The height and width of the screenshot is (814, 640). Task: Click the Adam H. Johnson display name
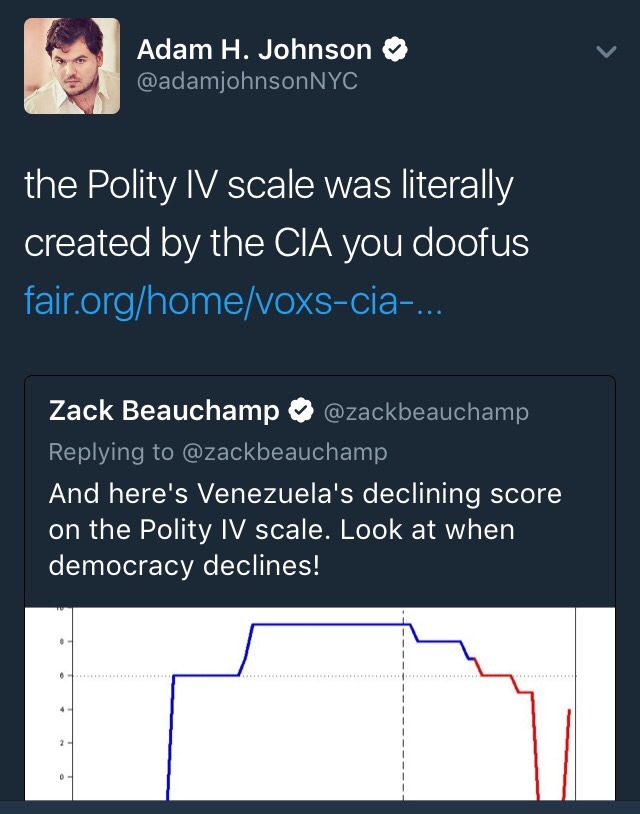coord(254,48)
